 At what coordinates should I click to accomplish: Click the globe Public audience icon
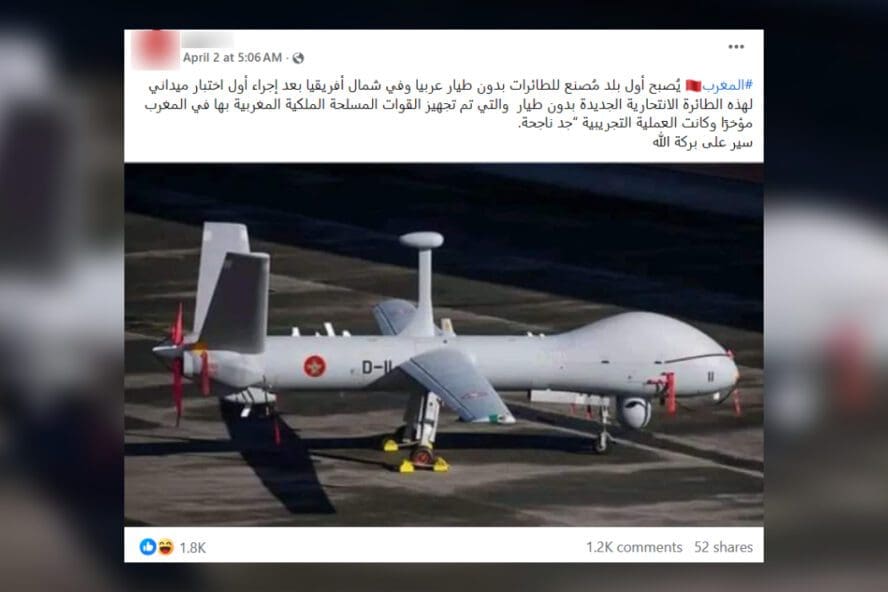(298, 58)
